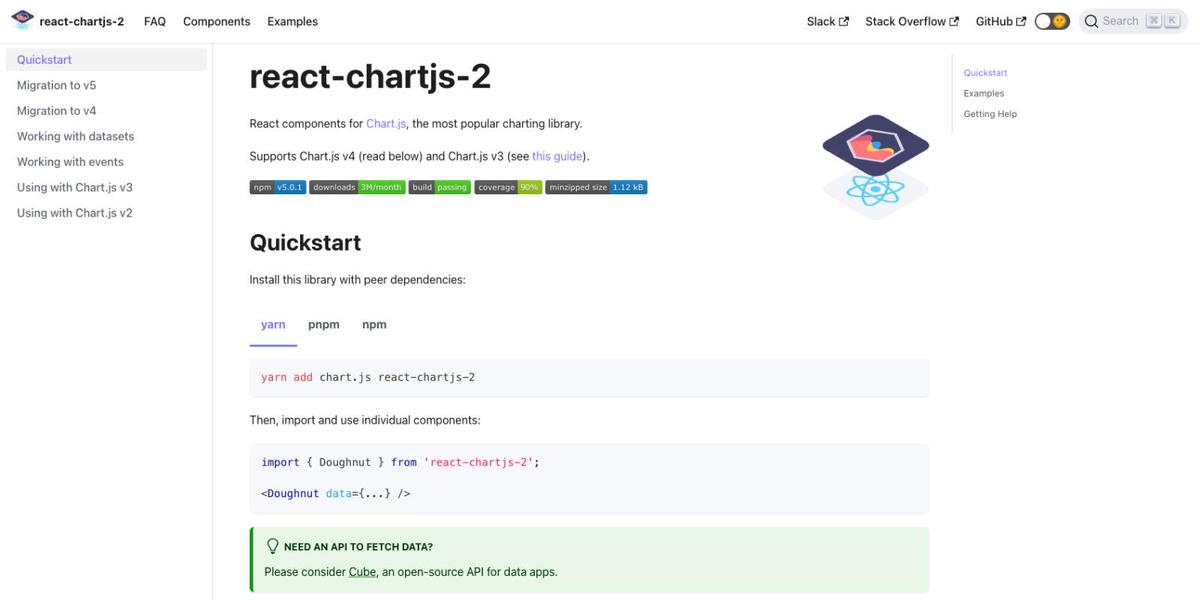The height and width of the screenshot is (600, 1200).
Task: Open the FAQ page from the navbar
Action: [x=155, y=21]
